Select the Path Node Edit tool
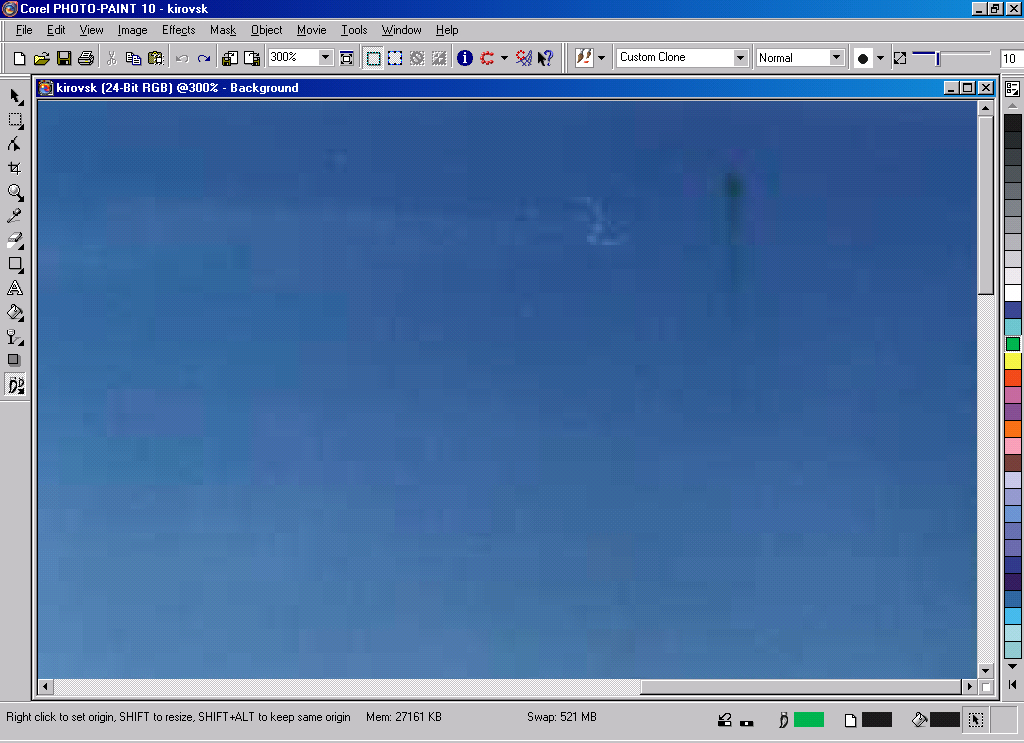This screenshot has width=1024, height=743. [x=16, y=144]
